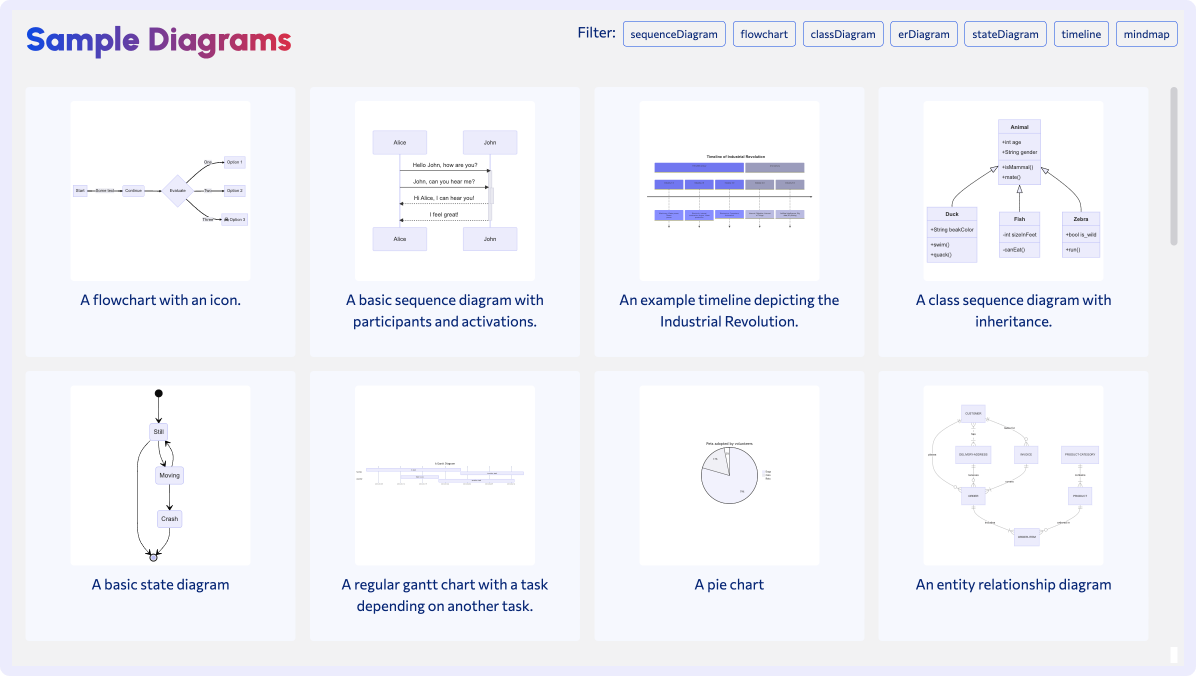The width and height of the screenshot is (1196, 676).
Task: Filter by sequenceDiagram
Action: pyautogui.click(x=674, y=34)
